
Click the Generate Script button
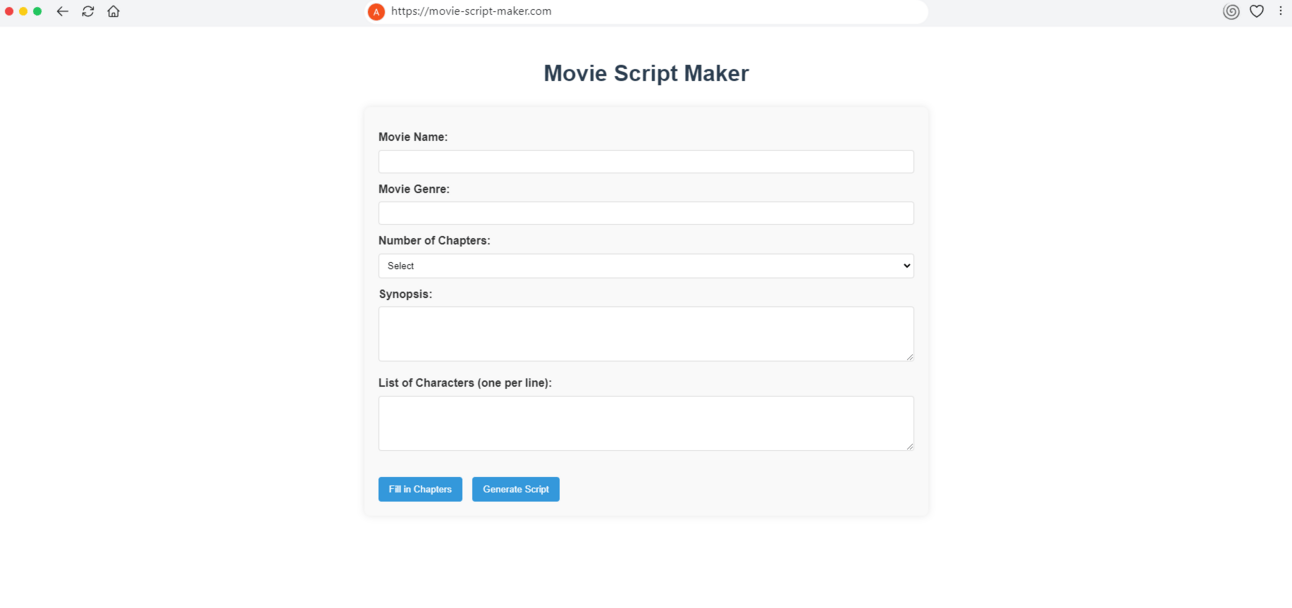coord(516,489)
